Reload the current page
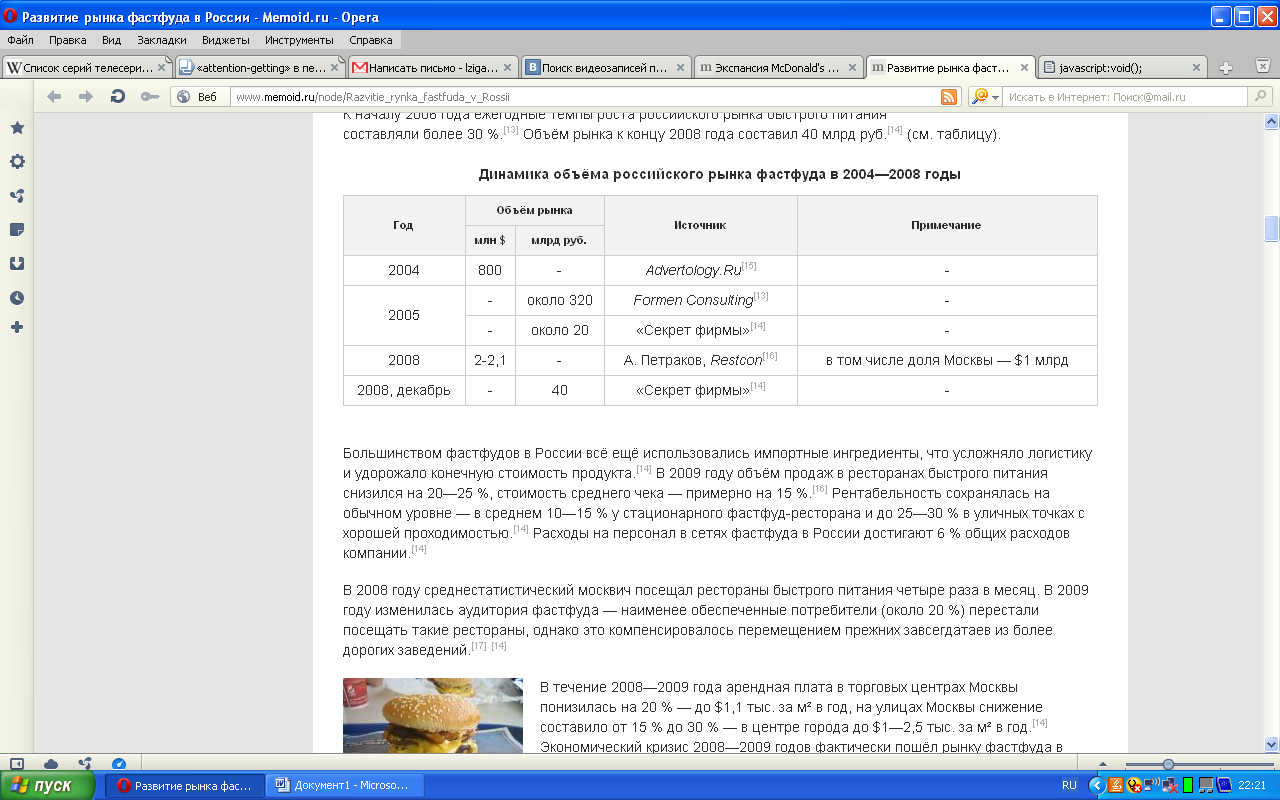Viewport: 1280px width, 800px height. [118, 96]
